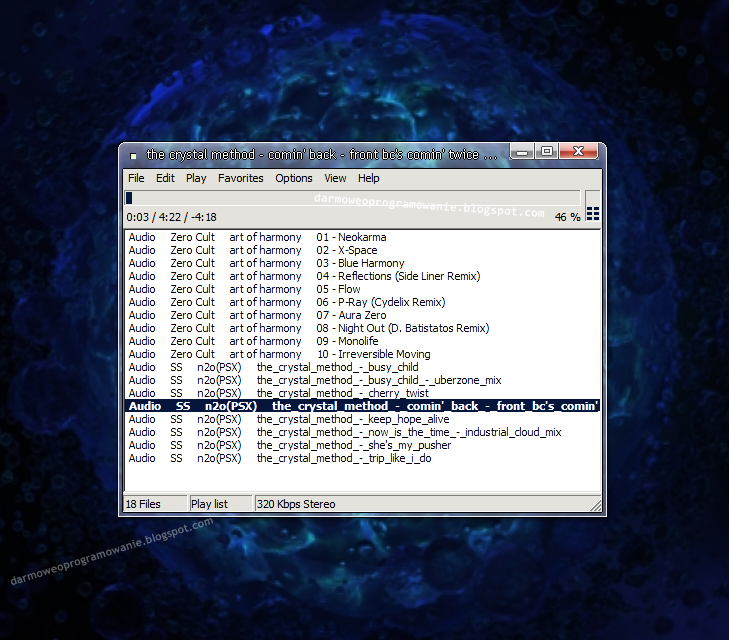The height and width of the screenshot is (640, 729).
Task: Select the keep_hope_alive track
Action: [x=363, y=419]
